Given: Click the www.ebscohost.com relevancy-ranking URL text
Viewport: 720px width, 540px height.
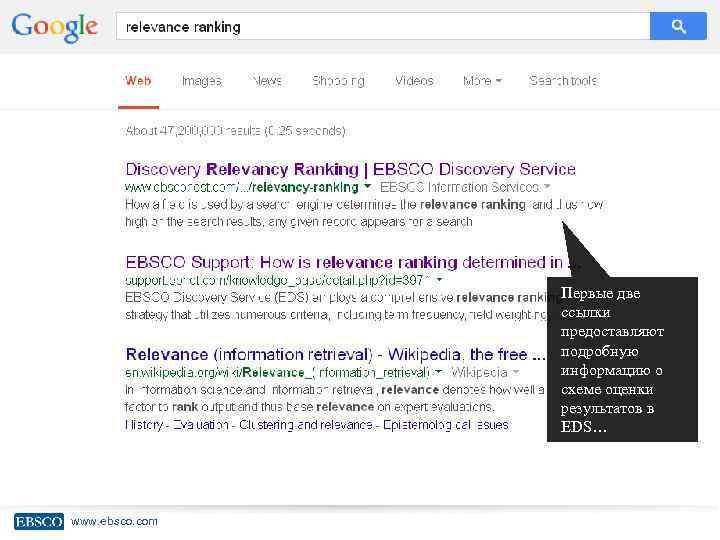Looking at the screenshot, I should pos(242,187).
